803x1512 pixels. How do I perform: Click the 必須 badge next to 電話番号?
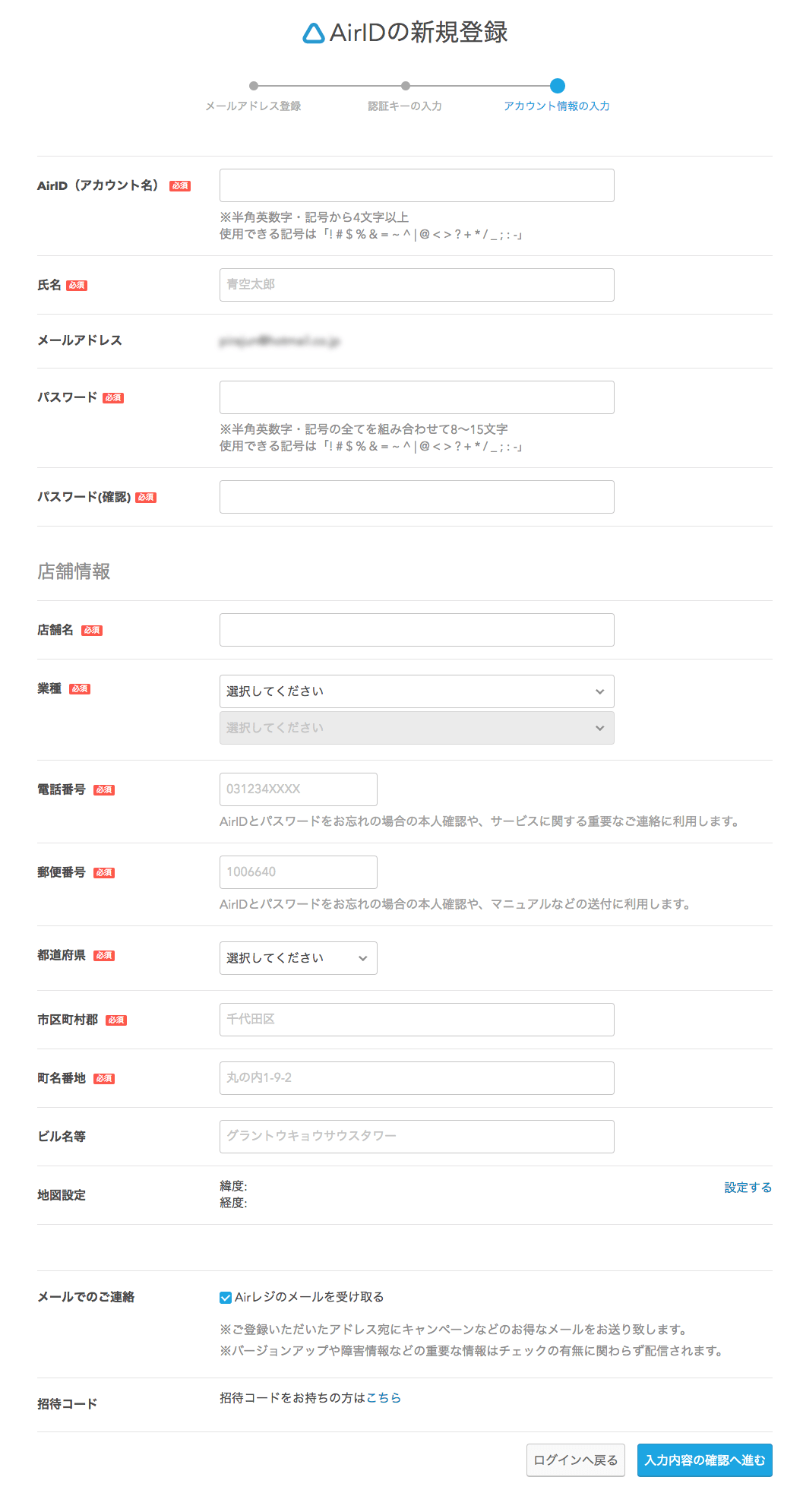click(104, 790)
